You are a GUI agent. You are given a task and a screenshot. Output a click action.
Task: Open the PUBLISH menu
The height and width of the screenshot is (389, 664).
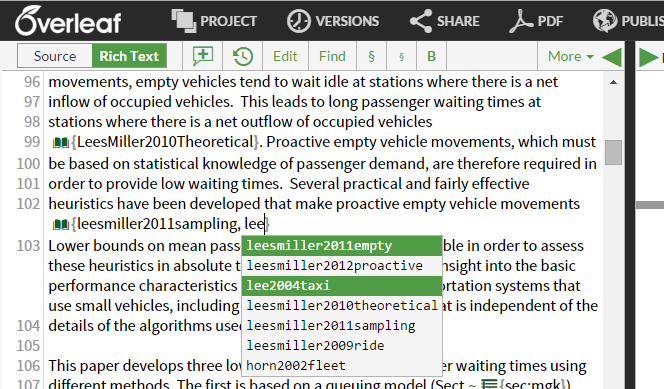pos(628,21)
